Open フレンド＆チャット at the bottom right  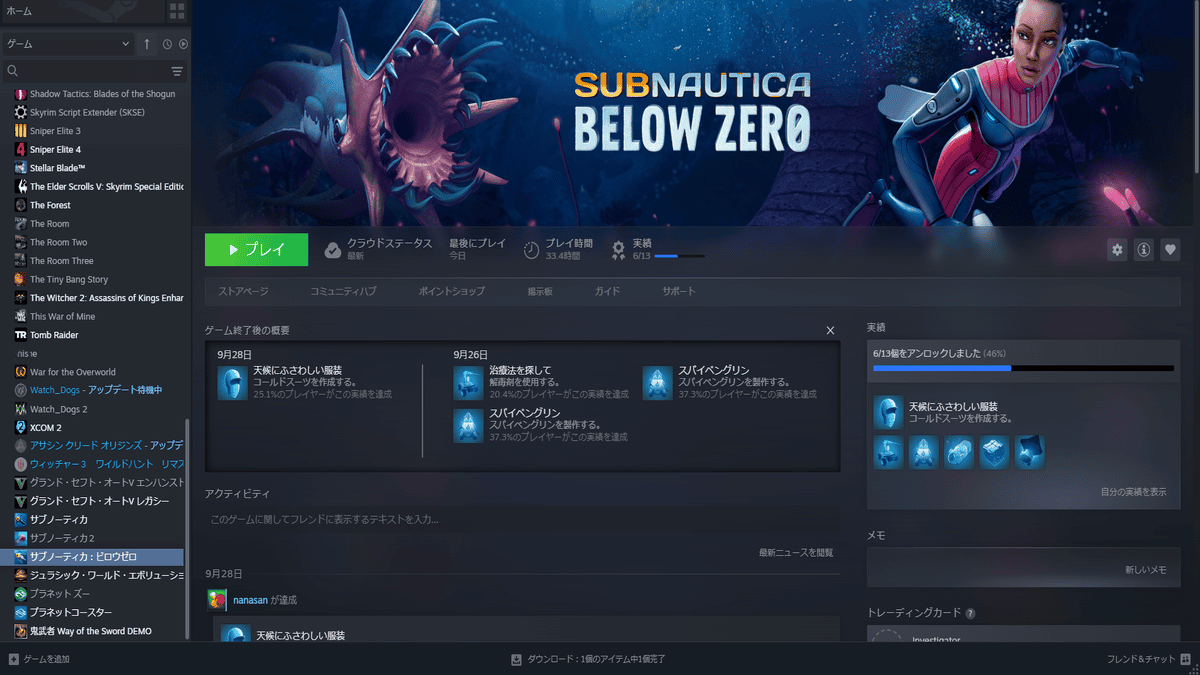(1148, 659)
